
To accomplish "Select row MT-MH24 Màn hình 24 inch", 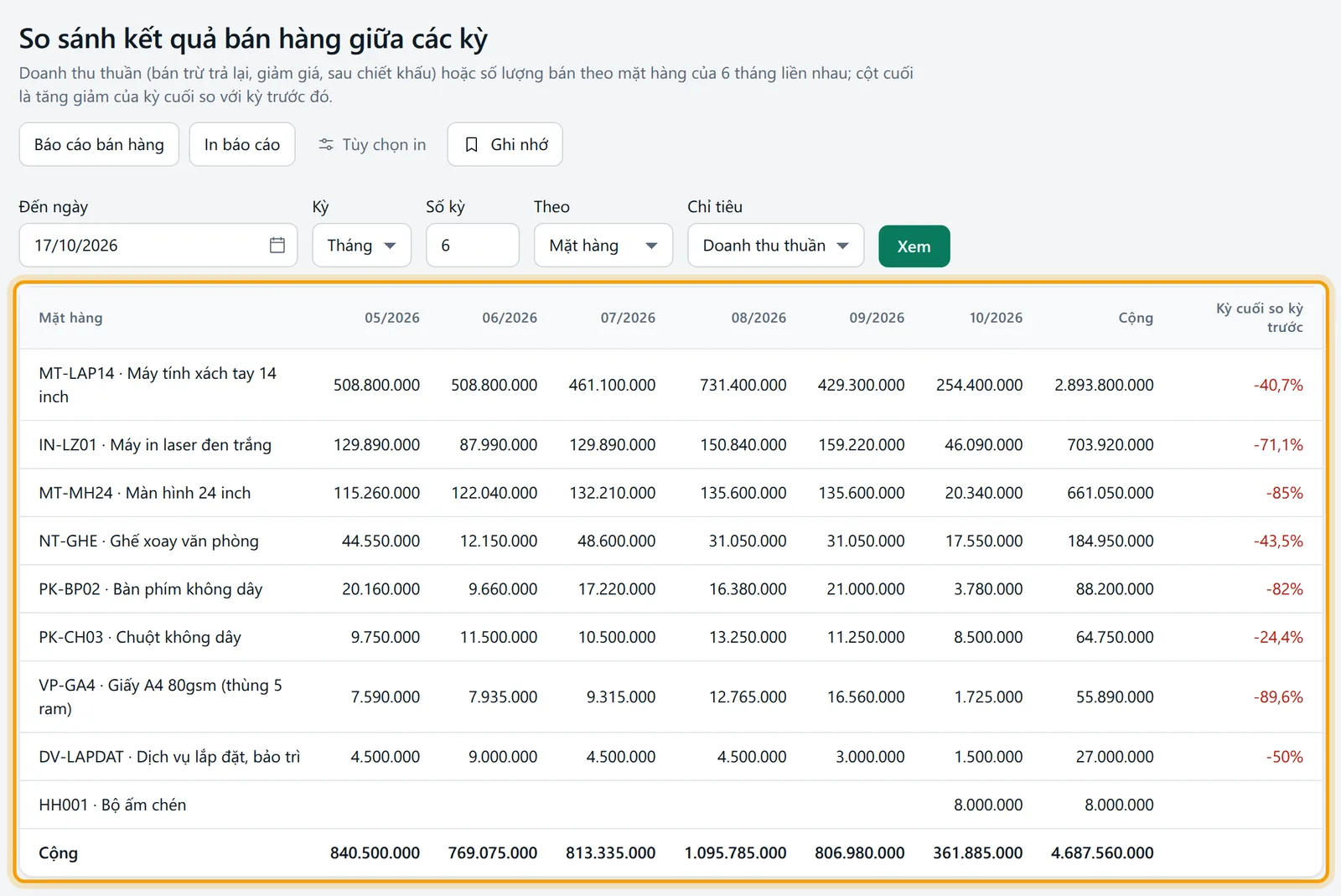I will (x=671, y=493).
